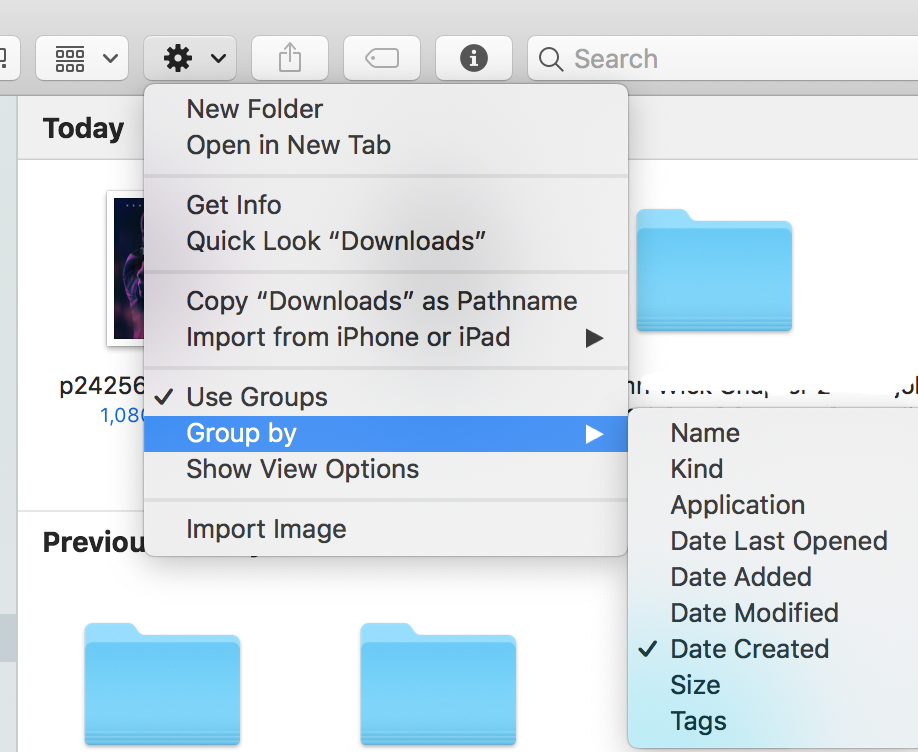918x752 pixels.
Task: Select Show View Options
Action: 386,469
